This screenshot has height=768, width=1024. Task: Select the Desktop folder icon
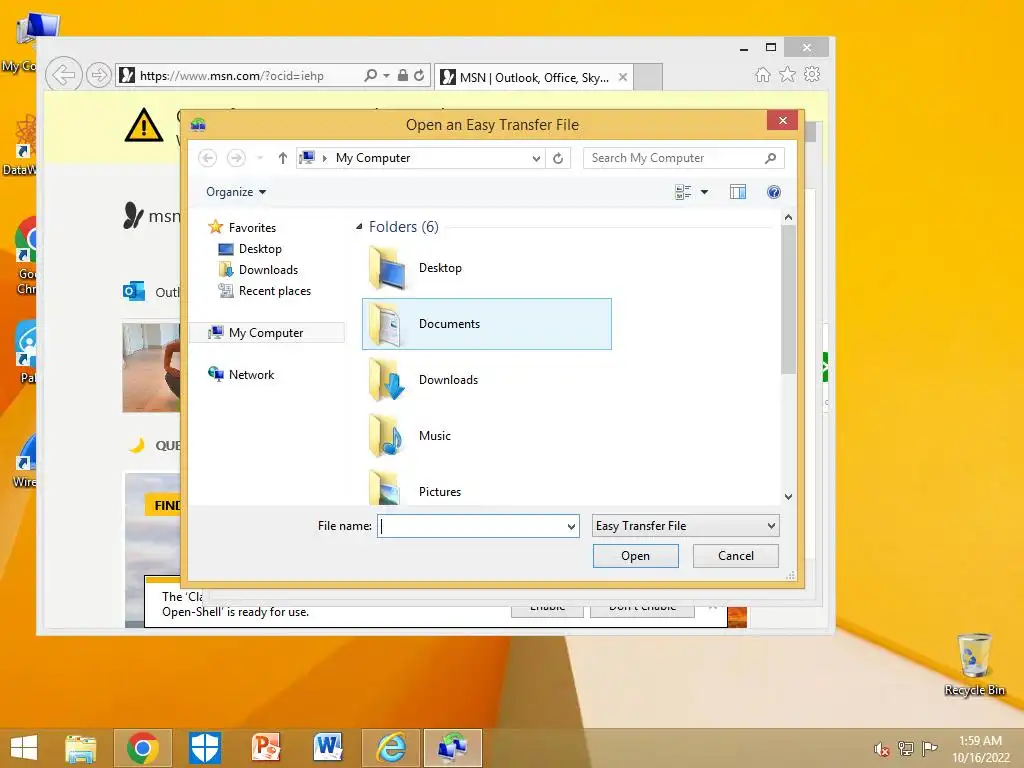click(x=388, y=268)
